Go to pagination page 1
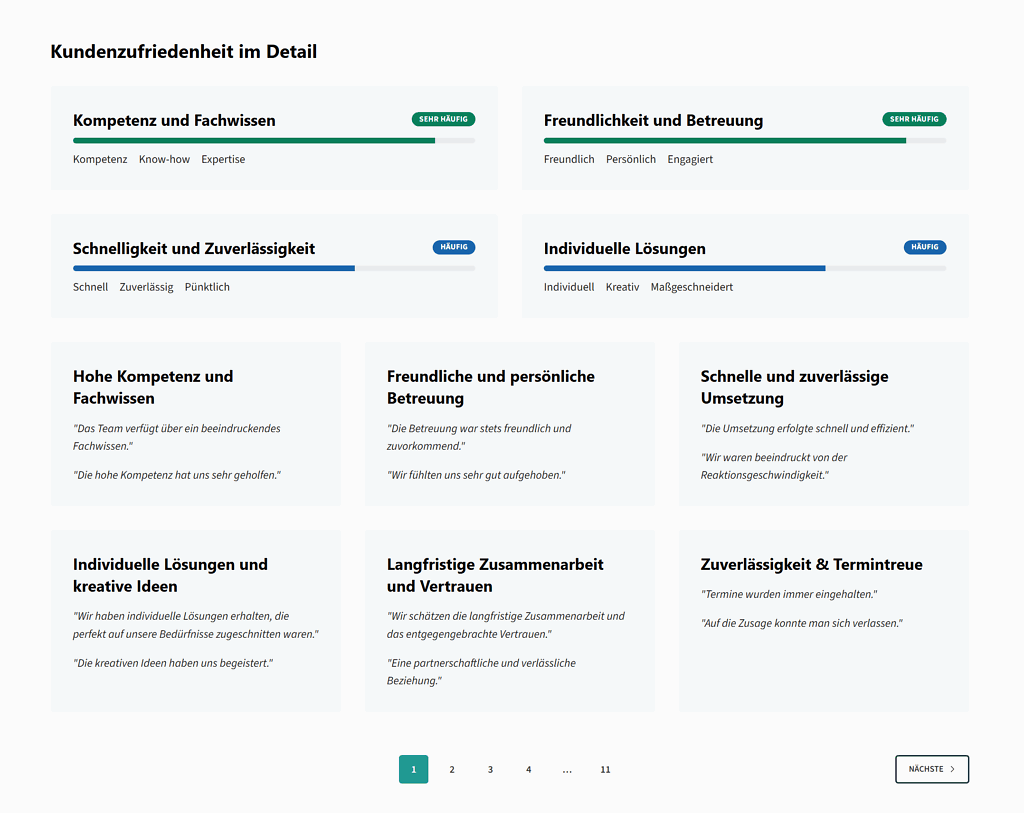This screenshot has width=1024, height=813. (x=413, y=769)
